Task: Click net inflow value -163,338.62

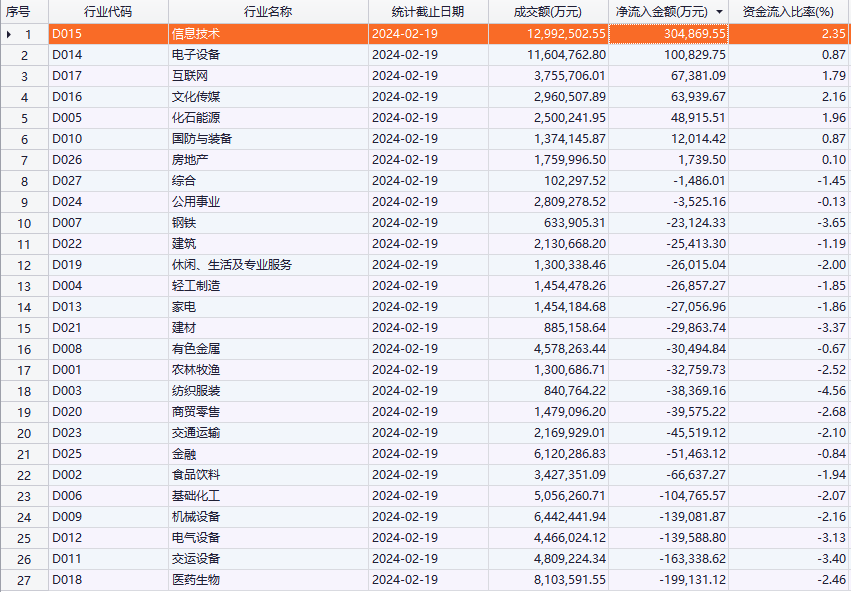Action: click(x=691, y=559)
